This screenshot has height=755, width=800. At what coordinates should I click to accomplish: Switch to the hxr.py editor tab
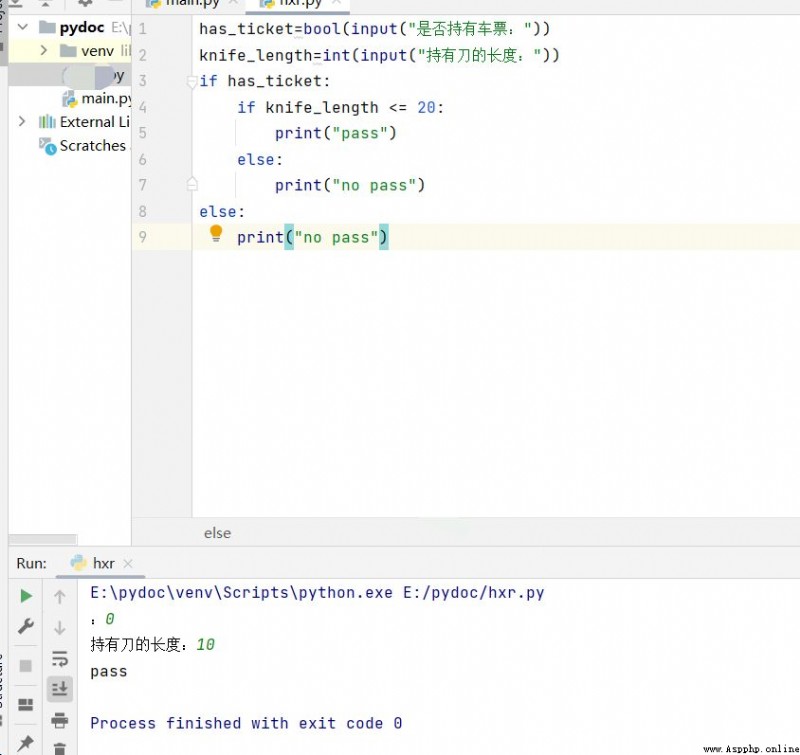[300, 4]
